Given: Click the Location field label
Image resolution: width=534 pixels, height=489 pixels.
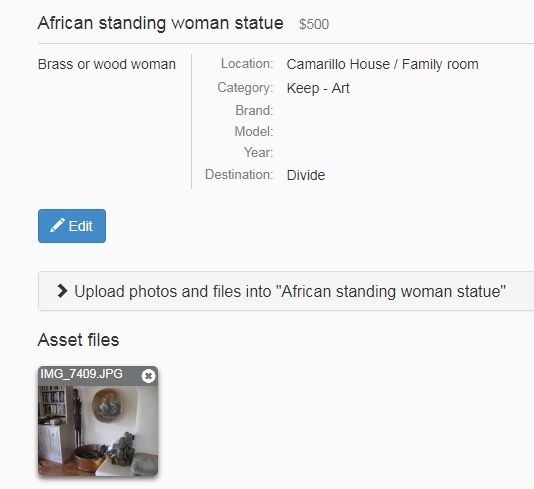Looking at the screenshot, I should click(x=247, y=64).
